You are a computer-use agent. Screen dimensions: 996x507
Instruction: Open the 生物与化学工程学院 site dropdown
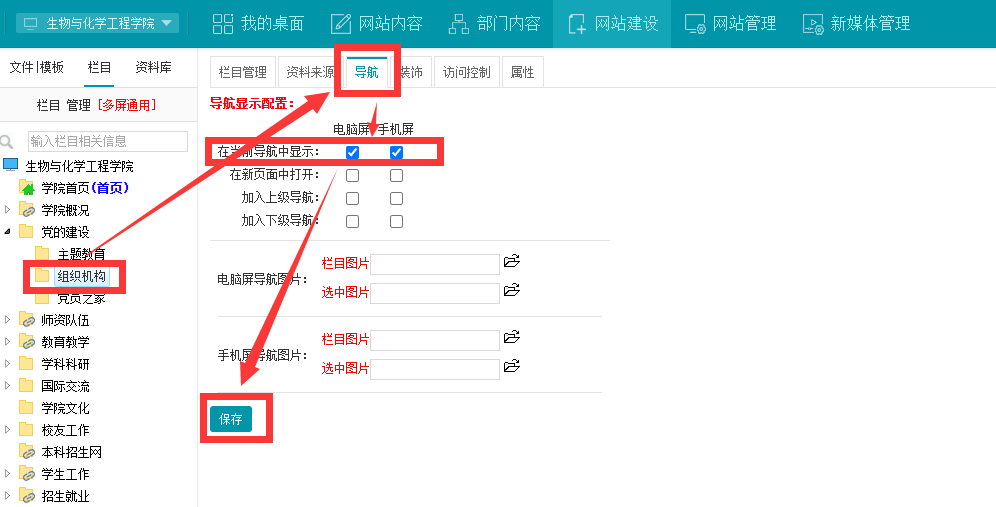[97, 23]
